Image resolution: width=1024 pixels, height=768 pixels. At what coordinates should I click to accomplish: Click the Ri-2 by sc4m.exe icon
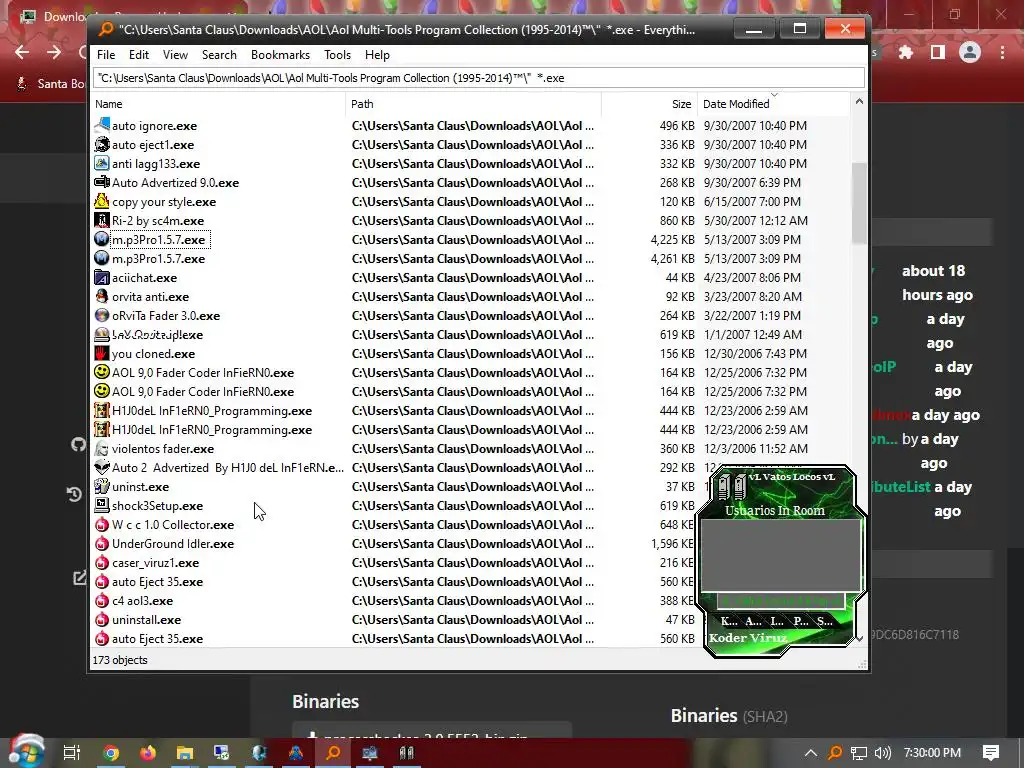click(102, 220)
